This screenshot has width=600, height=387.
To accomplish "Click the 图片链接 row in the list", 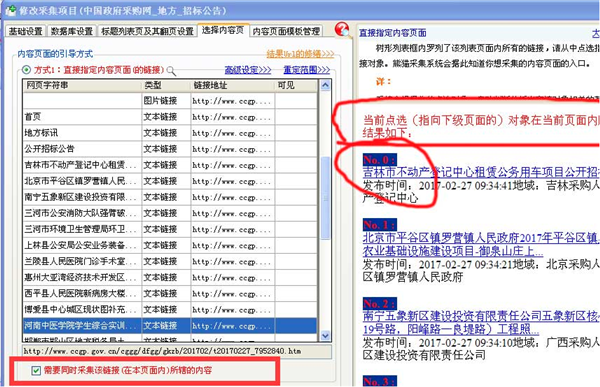I will click(170, 101).
